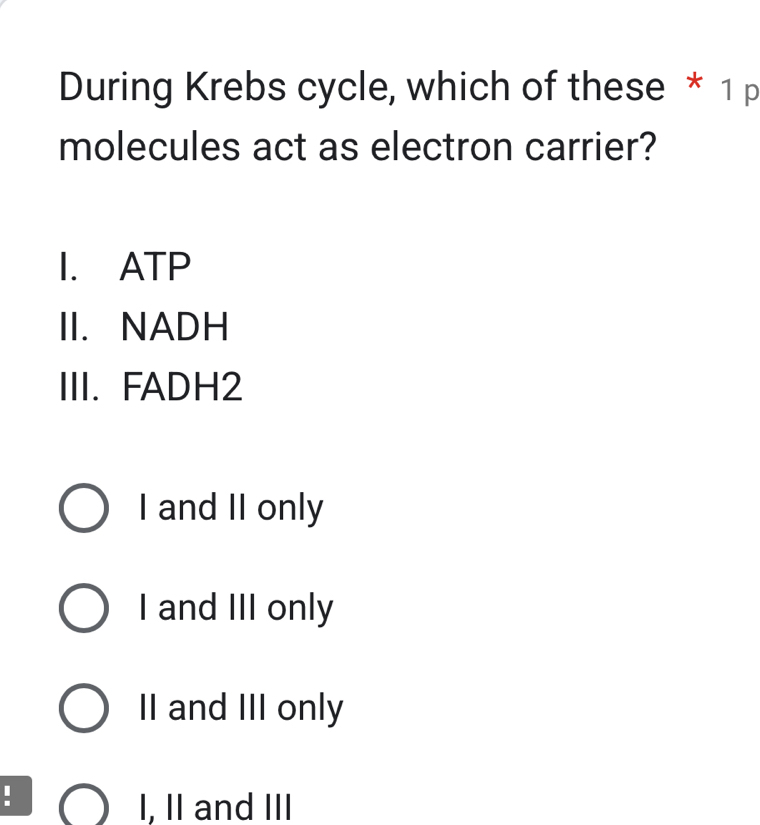Select the "II and III only" radio button

83,709
